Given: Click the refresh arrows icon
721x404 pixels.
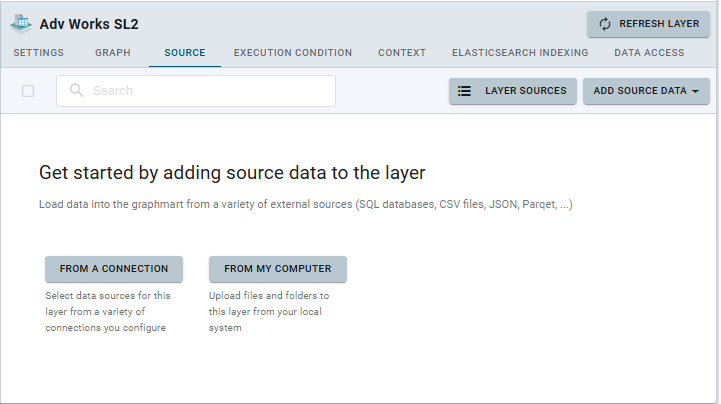Looking at the screenshot, I should click(605, 24).
